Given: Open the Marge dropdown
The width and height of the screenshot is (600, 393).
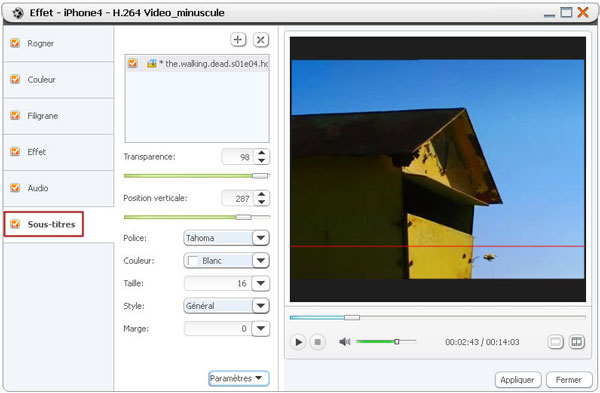Looking at the screenshot, I should [261, 328].
